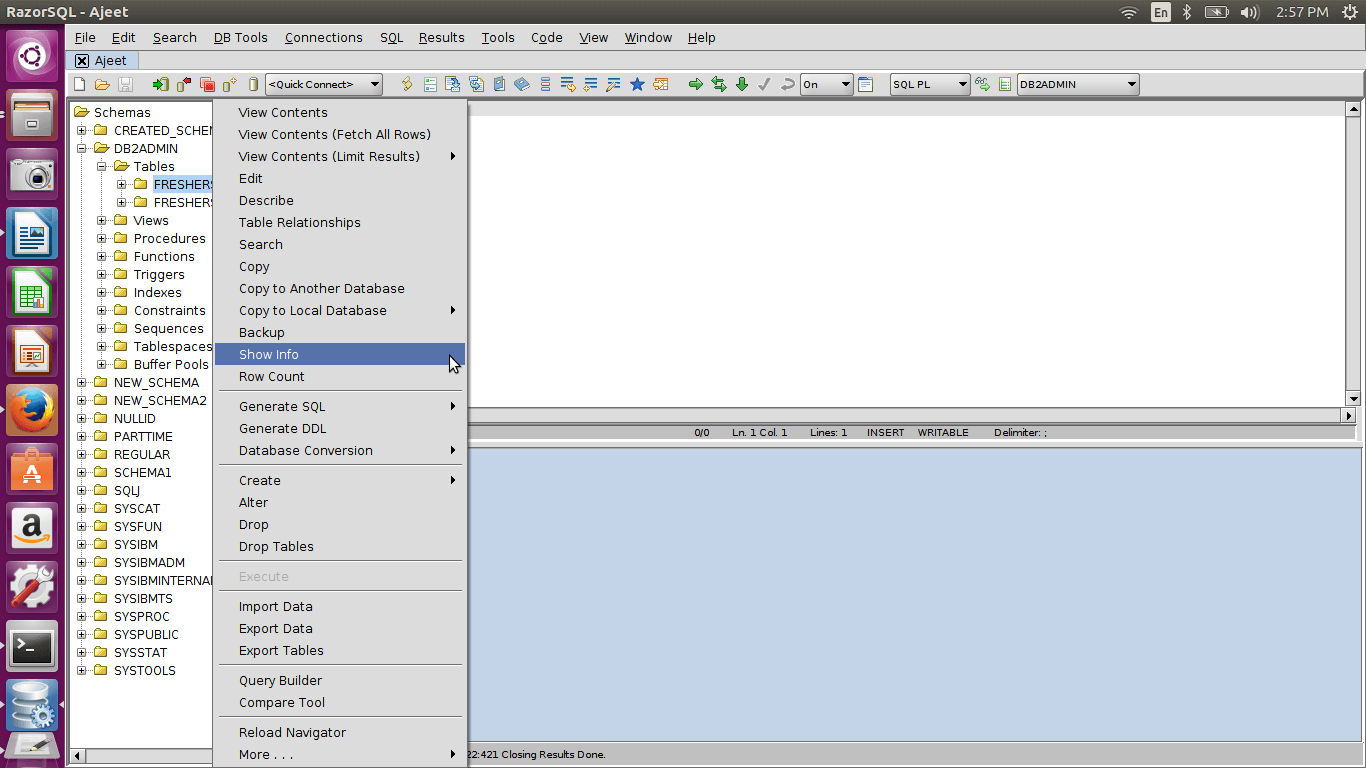The height and width of the screenshot is (768, 1366).
Task: Open the DB2ADMIN schema dropdown
Action: (x=1078, y=85)
